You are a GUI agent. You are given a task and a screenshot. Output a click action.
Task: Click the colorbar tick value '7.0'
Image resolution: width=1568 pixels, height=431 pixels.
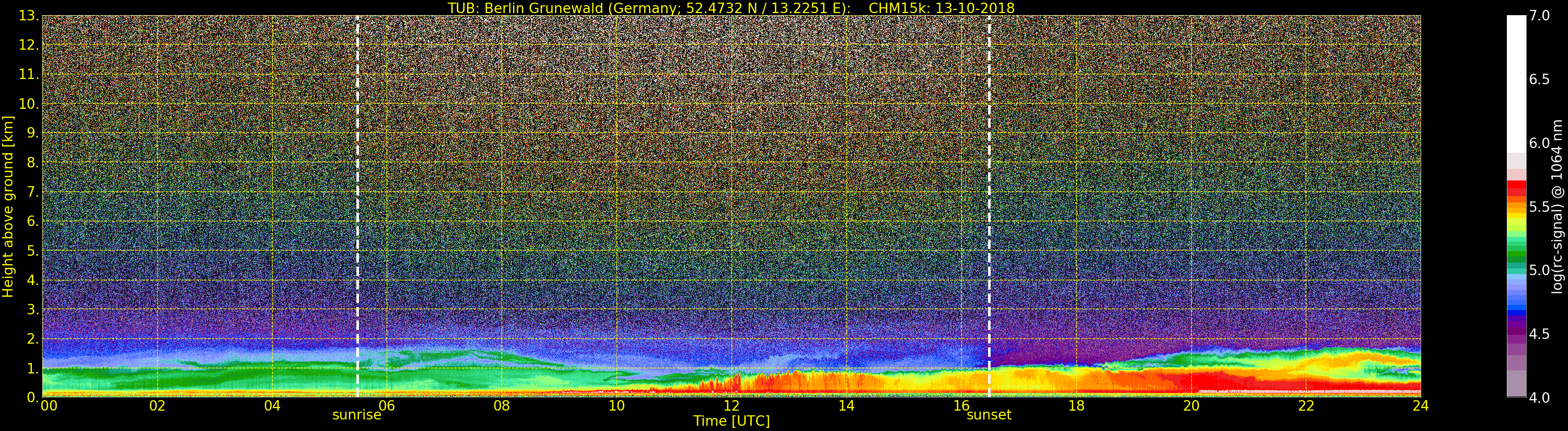[x=1539, y=16]
